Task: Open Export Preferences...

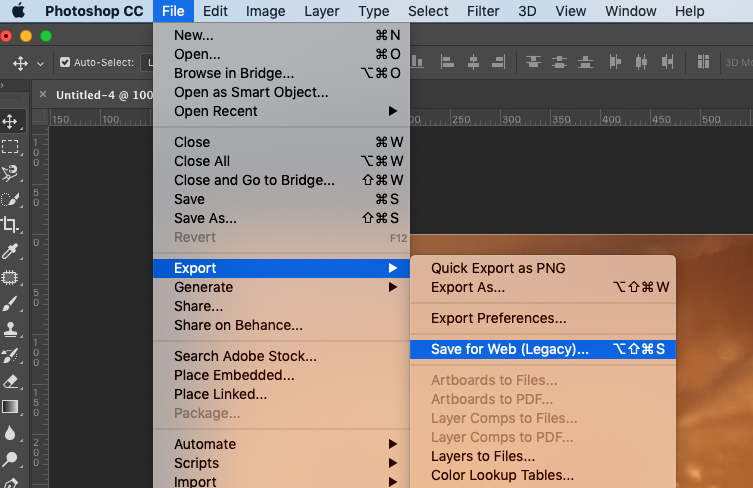Action: (543, 318)
